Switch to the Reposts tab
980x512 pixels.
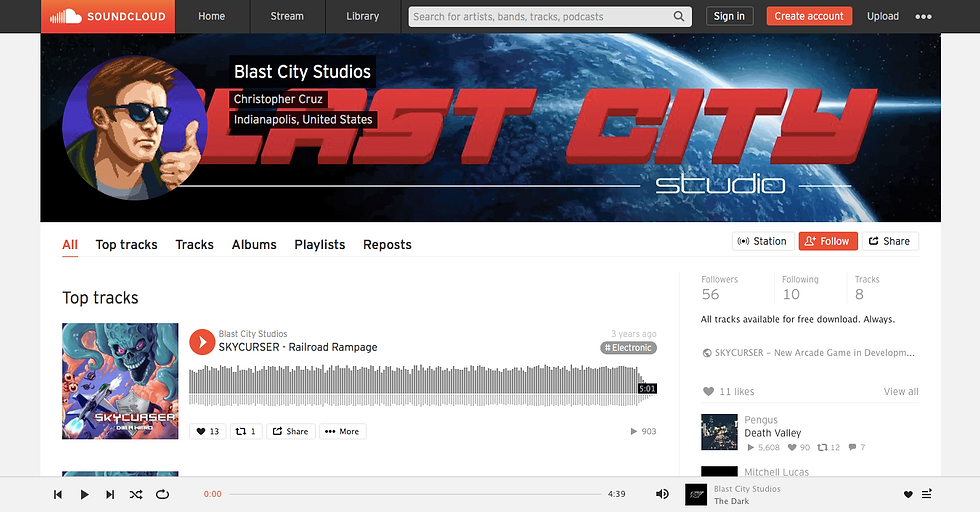point(387,244)
